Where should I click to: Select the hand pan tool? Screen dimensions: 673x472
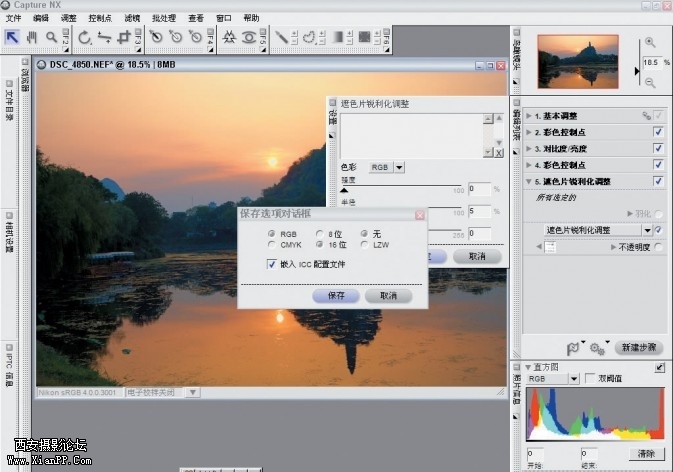click(x=31, y=37)
